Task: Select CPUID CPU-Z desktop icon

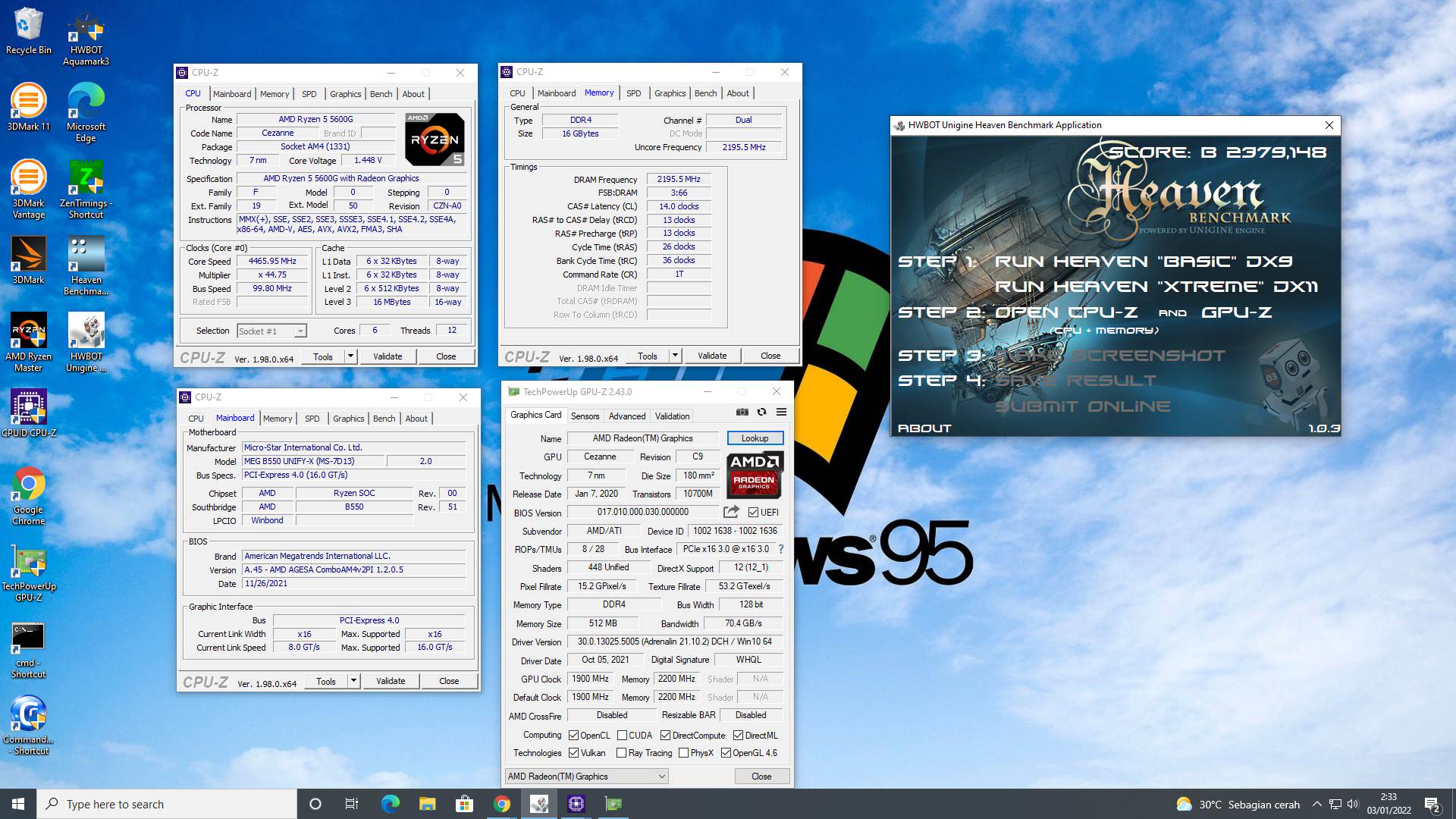Action: point(28,414)
